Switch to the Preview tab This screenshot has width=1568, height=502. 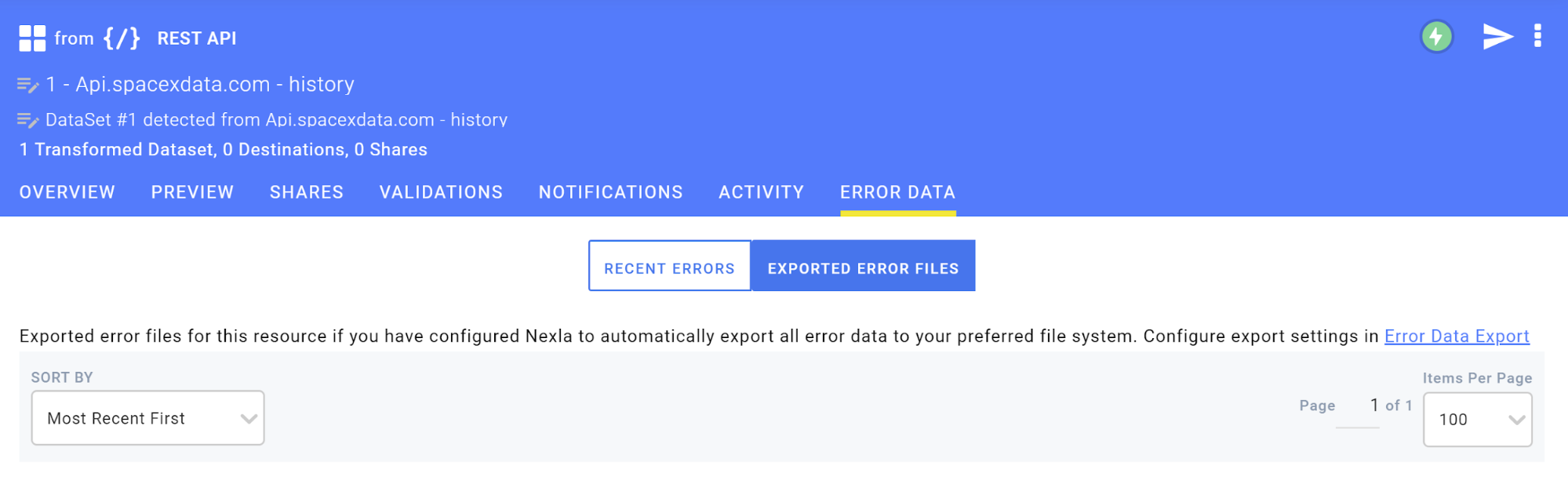point(192,192)
